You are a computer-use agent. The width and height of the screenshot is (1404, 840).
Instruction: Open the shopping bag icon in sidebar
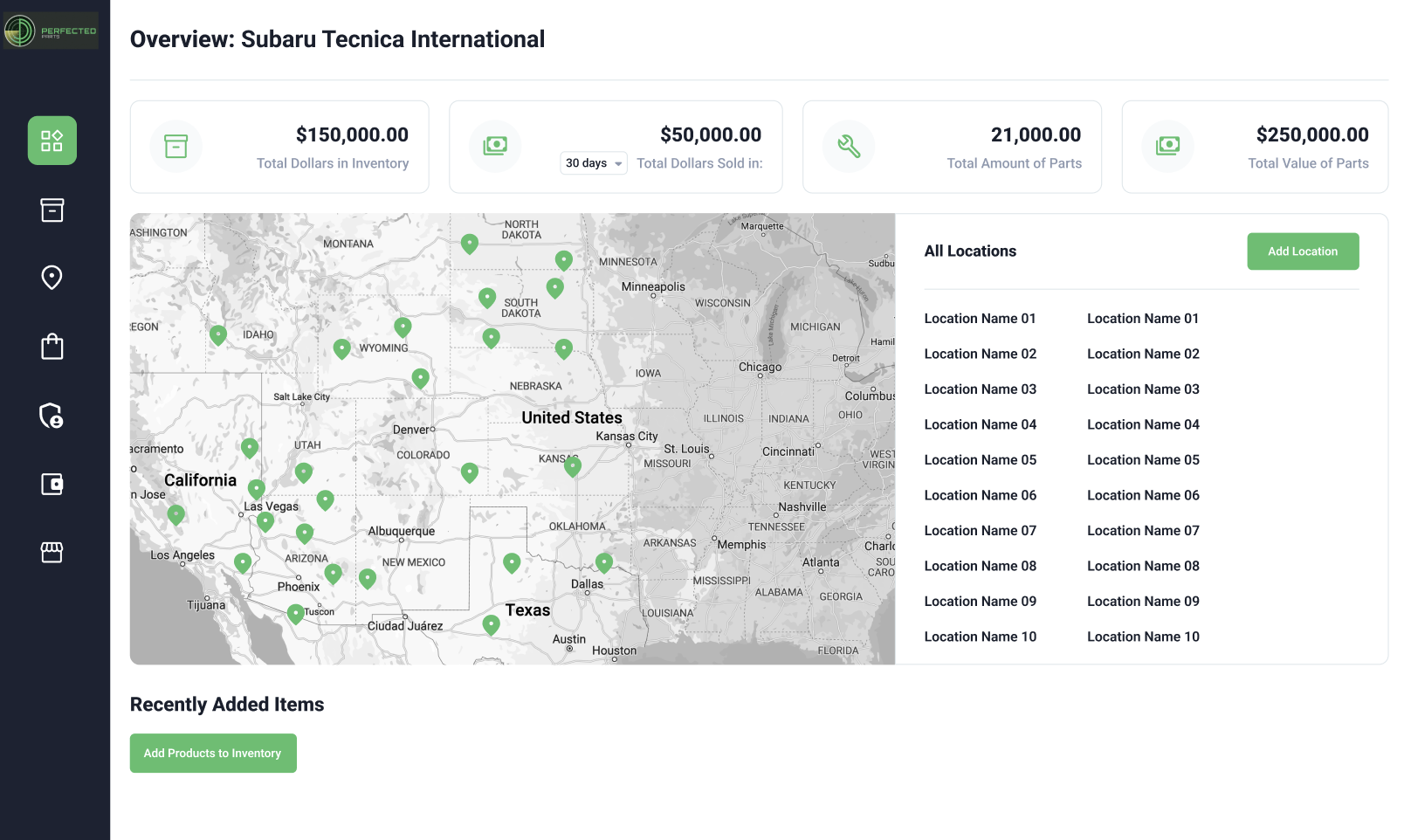pos(52,347)
